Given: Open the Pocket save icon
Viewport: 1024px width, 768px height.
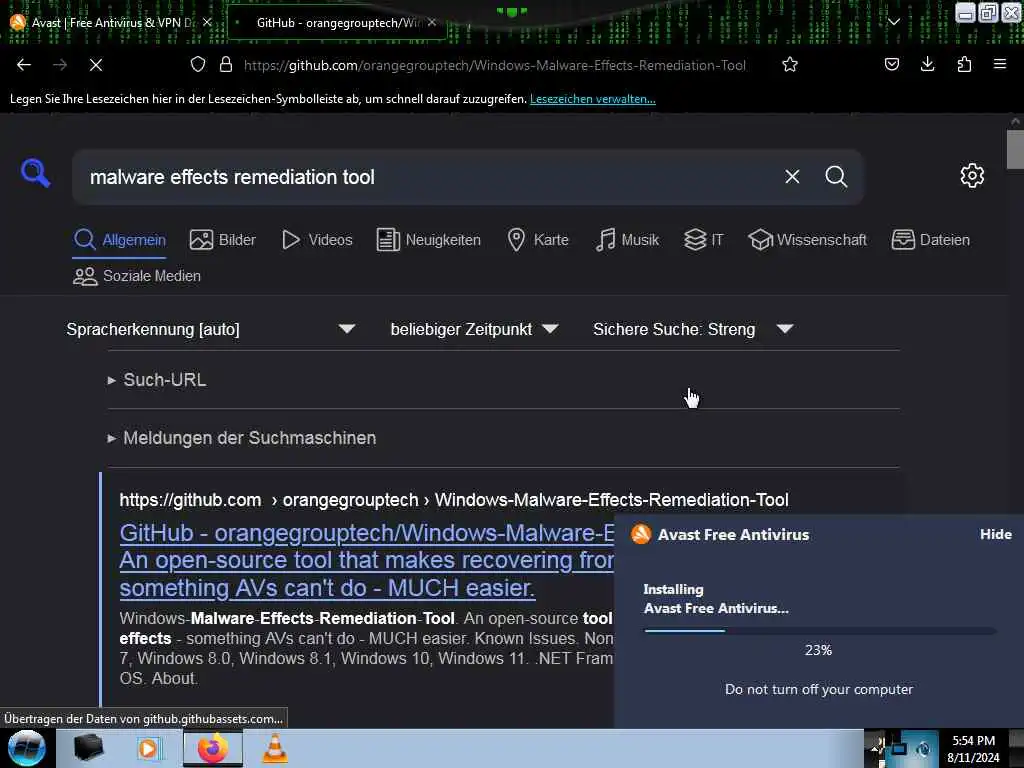Looking at the screenshot, I should 892,64.
